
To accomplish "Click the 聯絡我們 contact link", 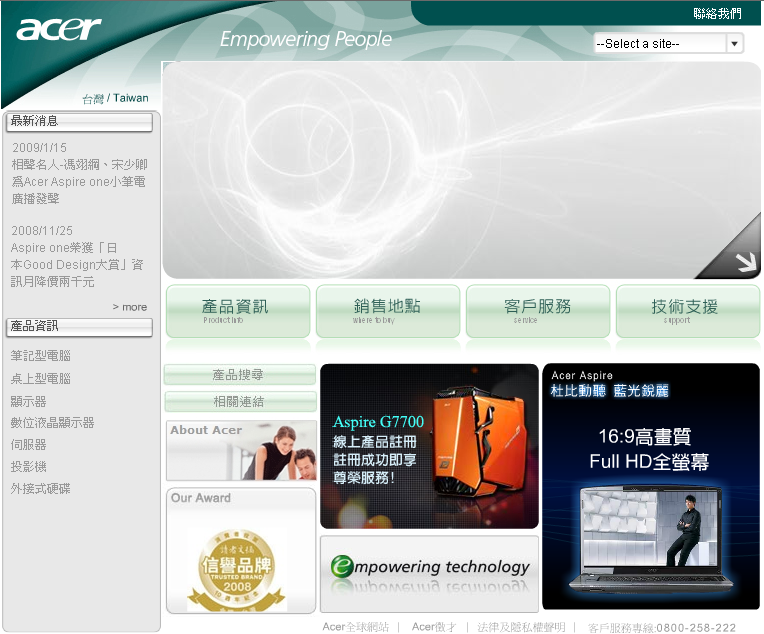I will pos(717,14).
